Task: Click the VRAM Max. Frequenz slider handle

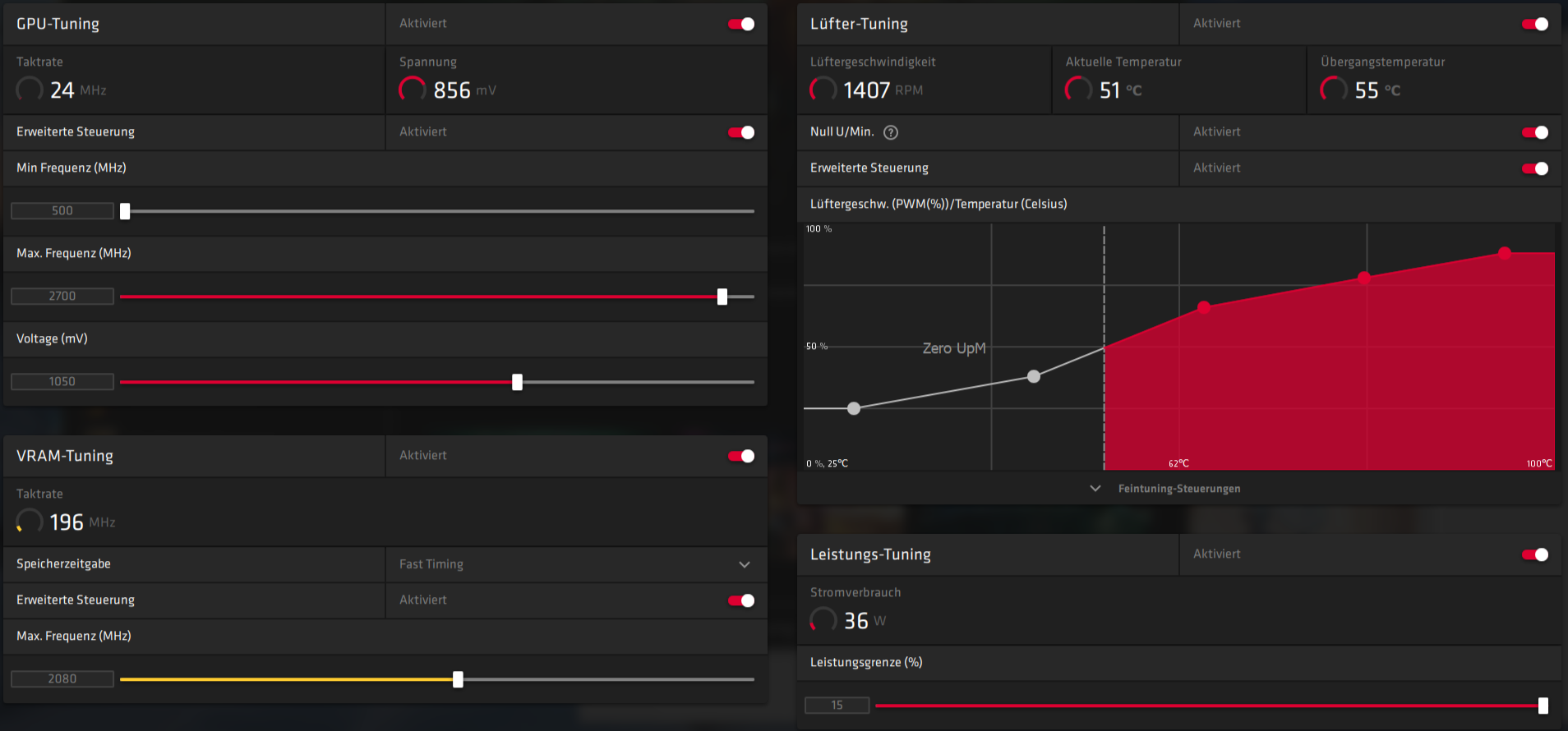Action: [458, 679]
